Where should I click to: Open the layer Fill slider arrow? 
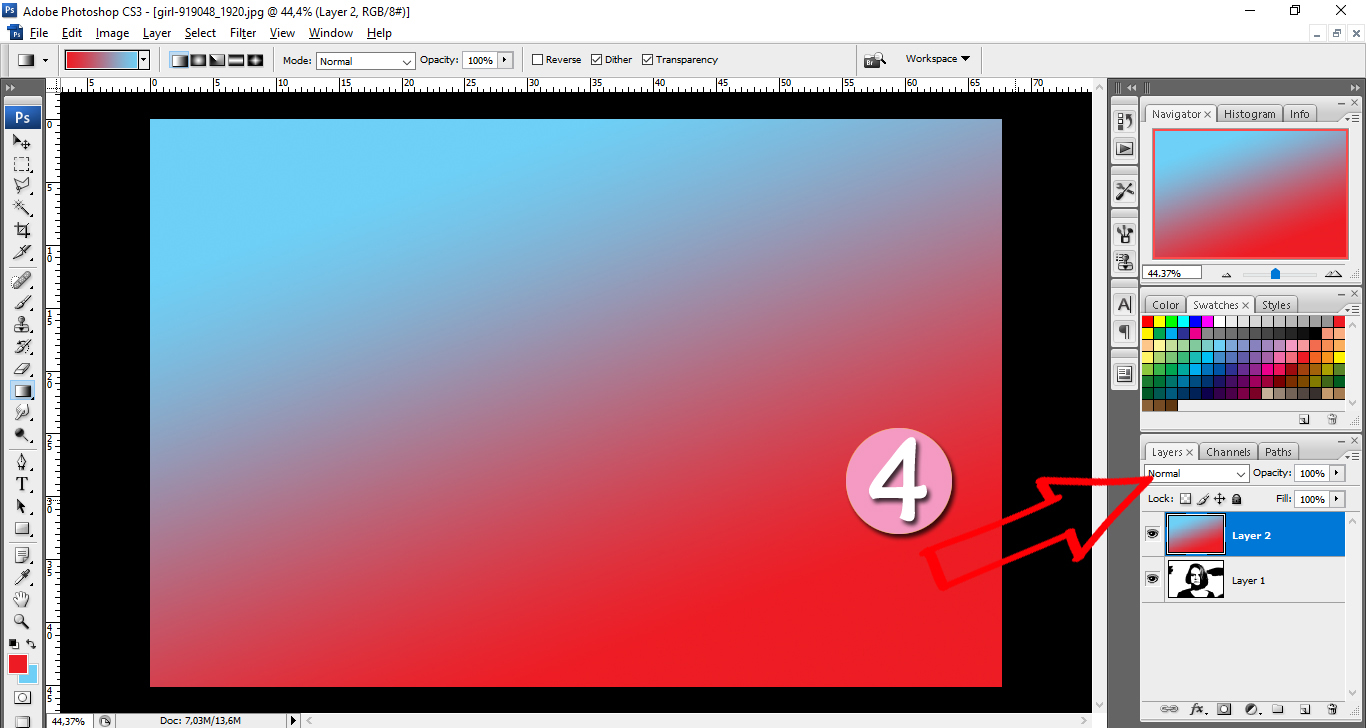pyautogui.click(x=1337, y=499)
